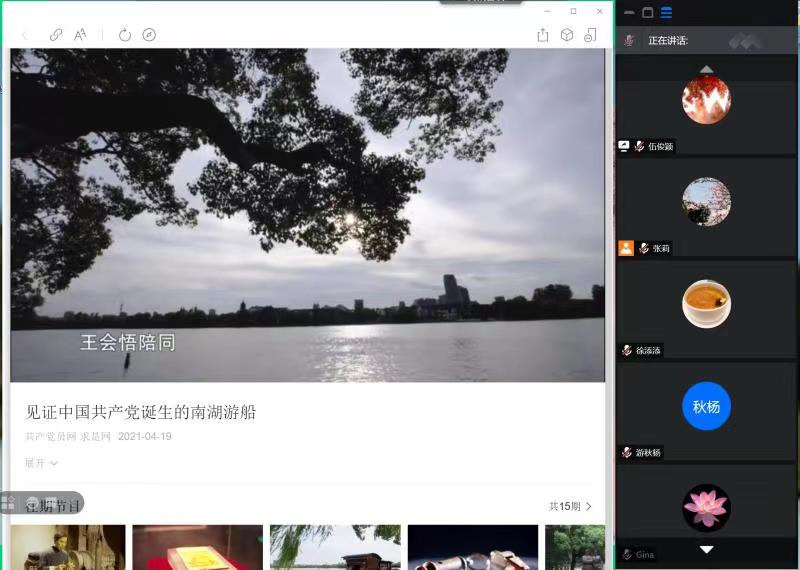Click the copy link icon in toolbar

click(x=56, y=35)
